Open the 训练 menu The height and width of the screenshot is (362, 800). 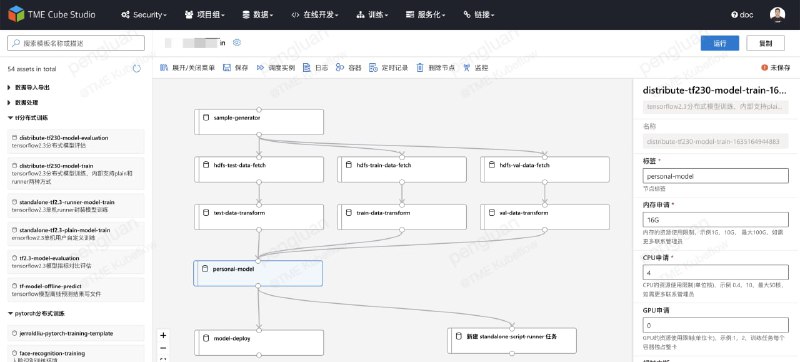(372, 15)
